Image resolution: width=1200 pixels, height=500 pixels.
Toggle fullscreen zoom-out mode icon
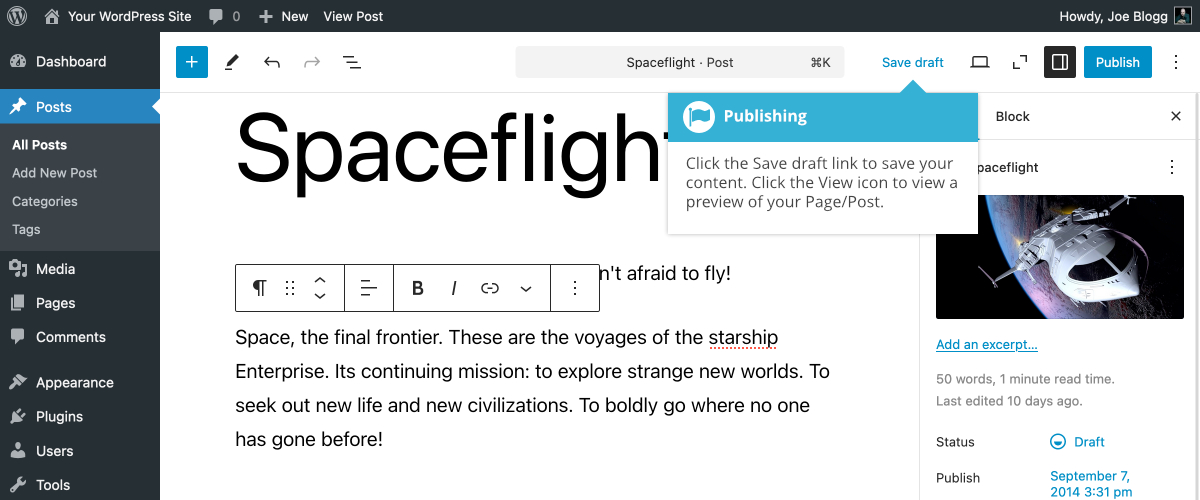1020,62
